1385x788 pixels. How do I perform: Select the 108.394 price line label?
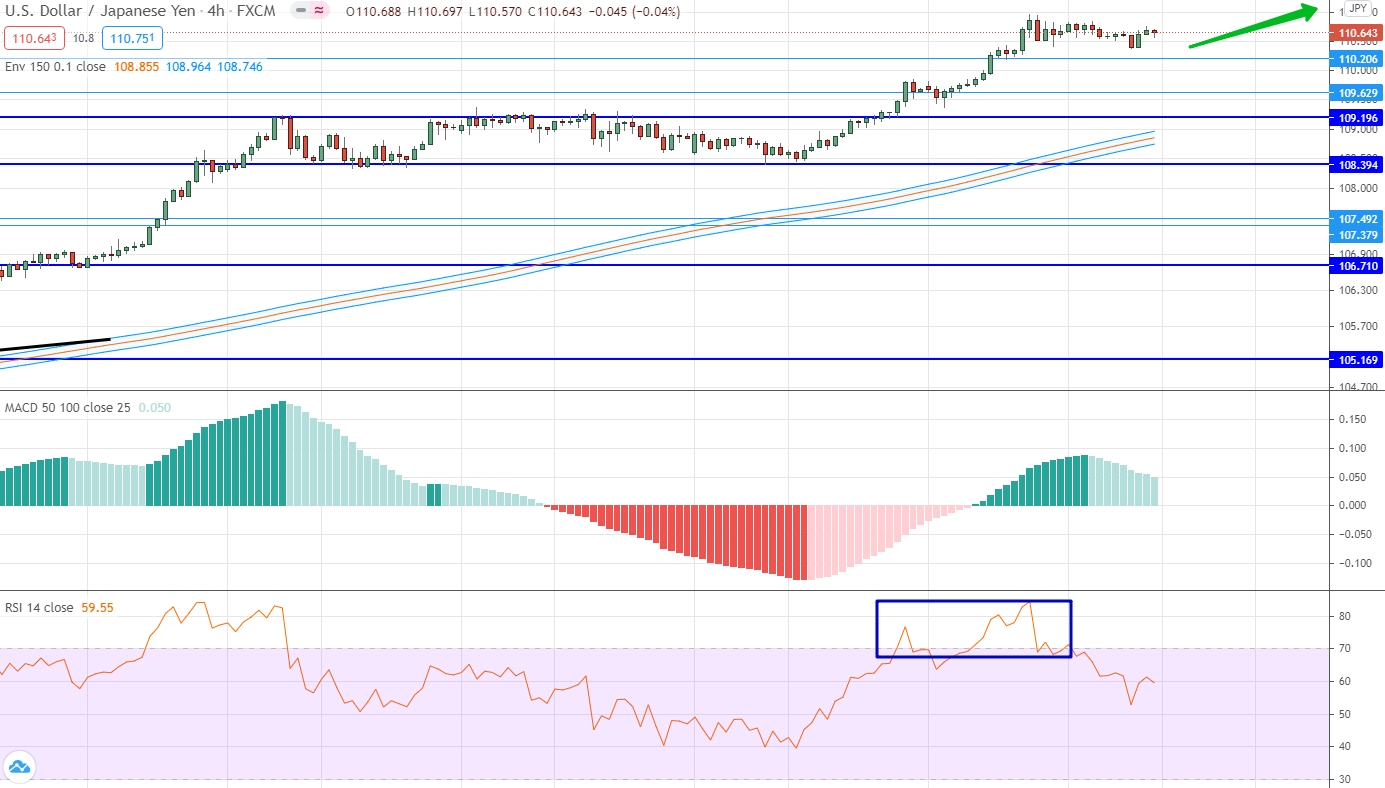[1357, 163]
